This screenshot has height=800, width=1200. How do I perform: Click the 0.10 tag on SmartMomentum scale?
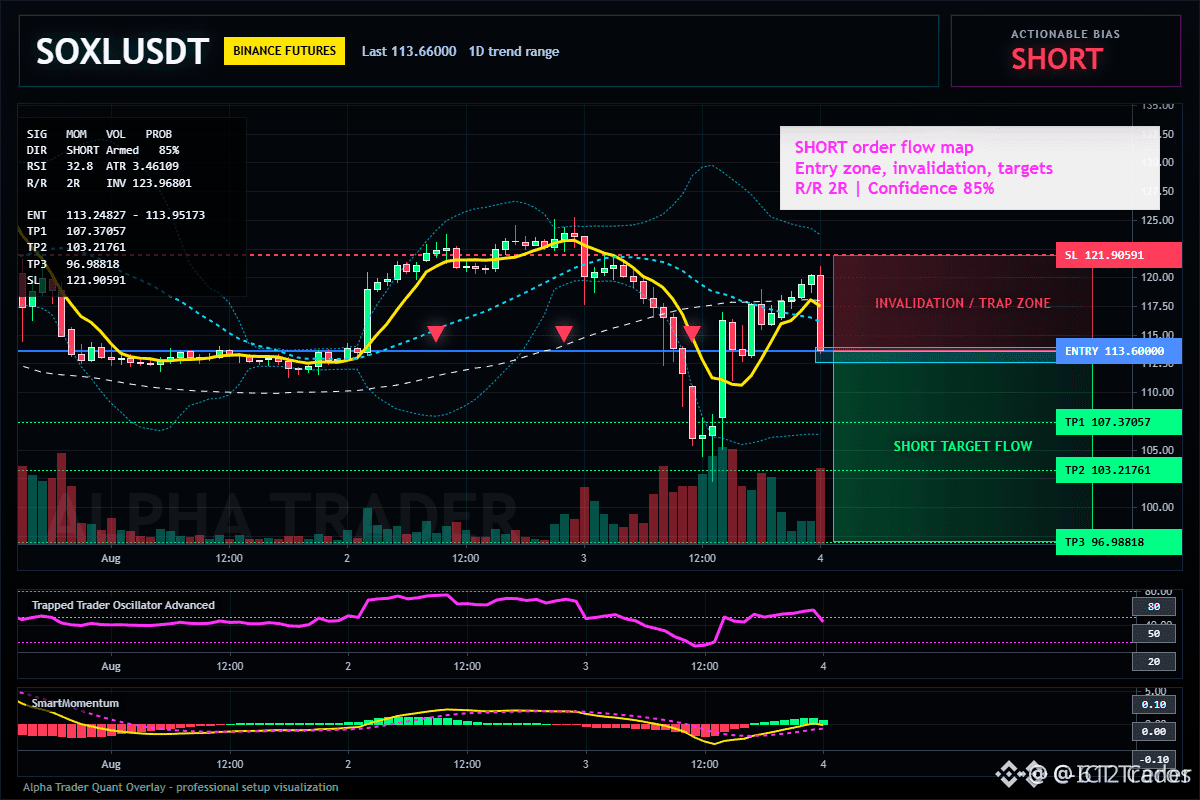[x=1153, y=704]
